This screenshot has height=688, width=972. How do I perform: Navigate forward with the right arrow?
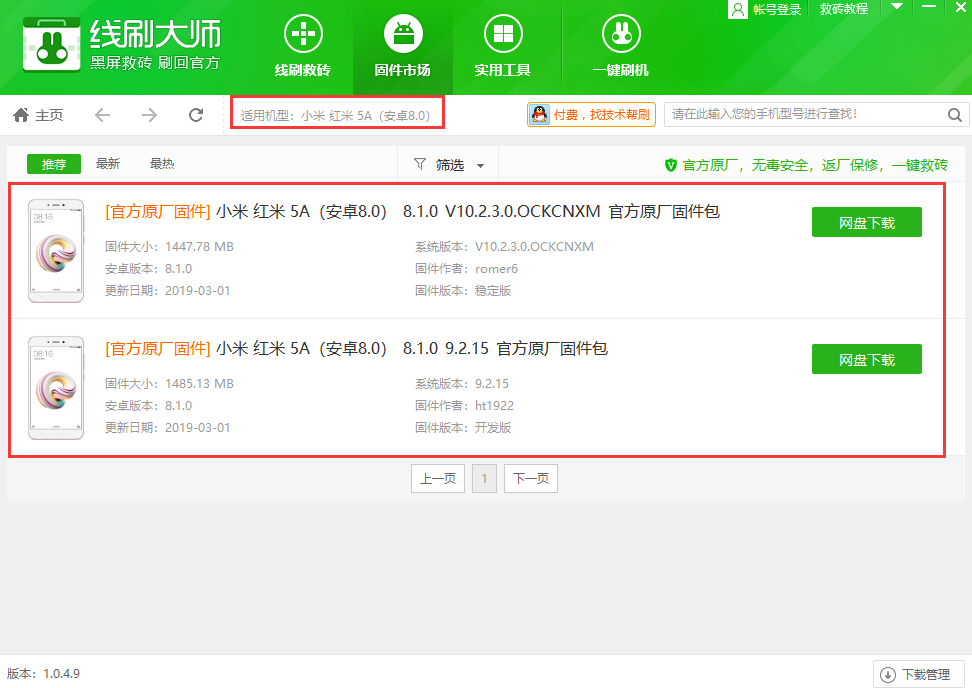pos(149,115)
